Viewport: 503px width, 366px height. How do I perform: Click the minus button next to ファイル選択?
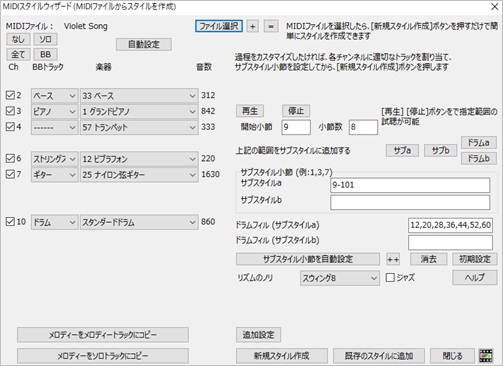click(x=271, y=26)
